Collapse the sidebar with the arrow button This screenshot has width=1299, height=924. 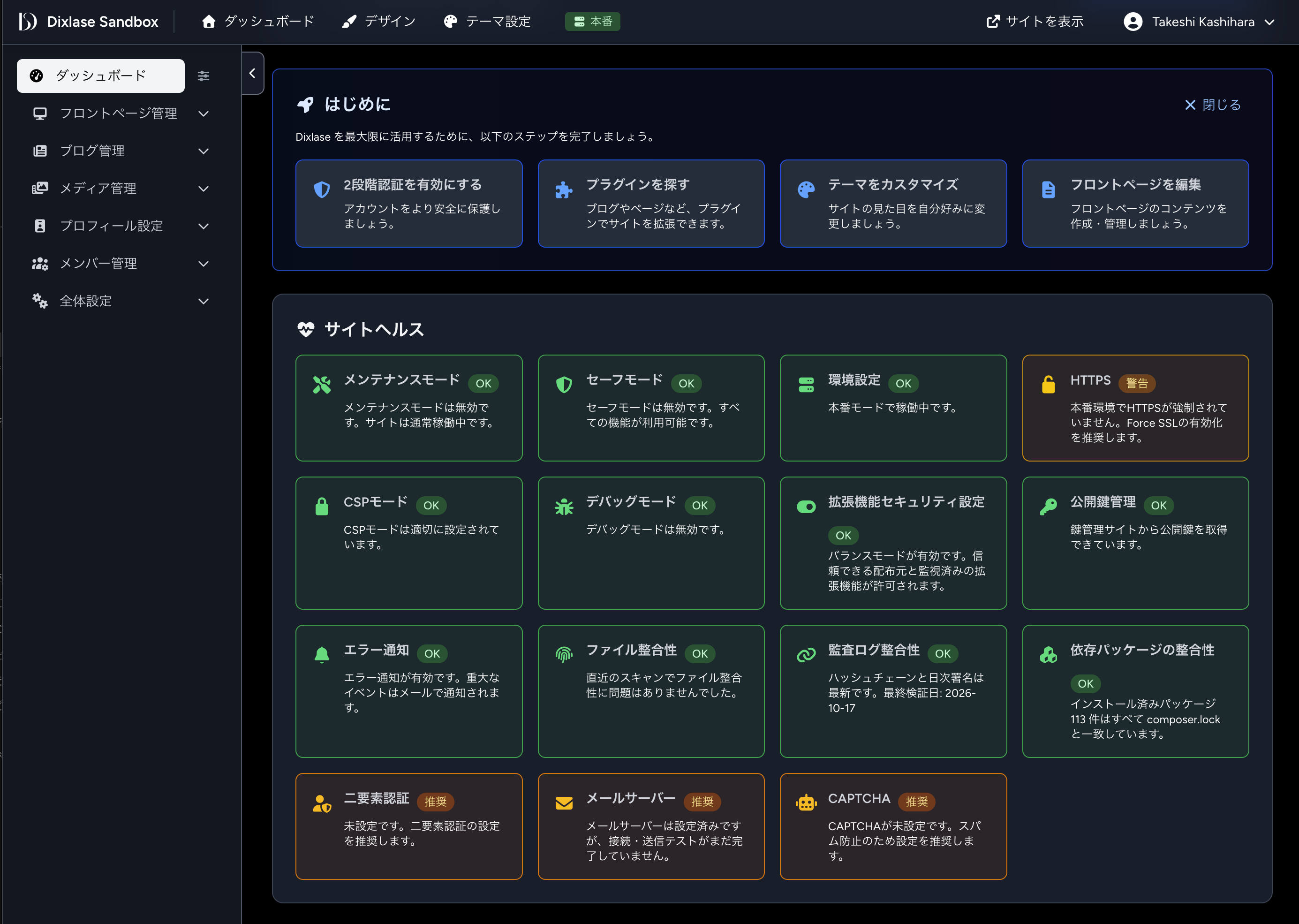tap(252, 73)
